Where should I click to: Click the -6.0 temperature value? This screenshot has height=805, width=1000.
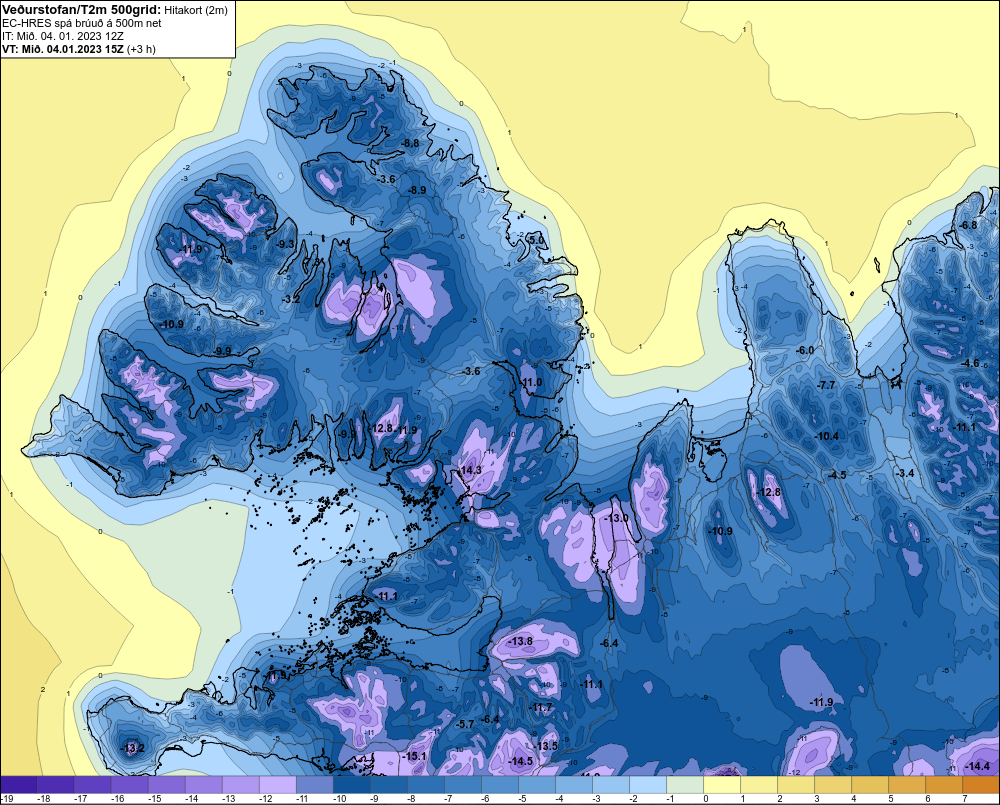[x=805, y=350]
